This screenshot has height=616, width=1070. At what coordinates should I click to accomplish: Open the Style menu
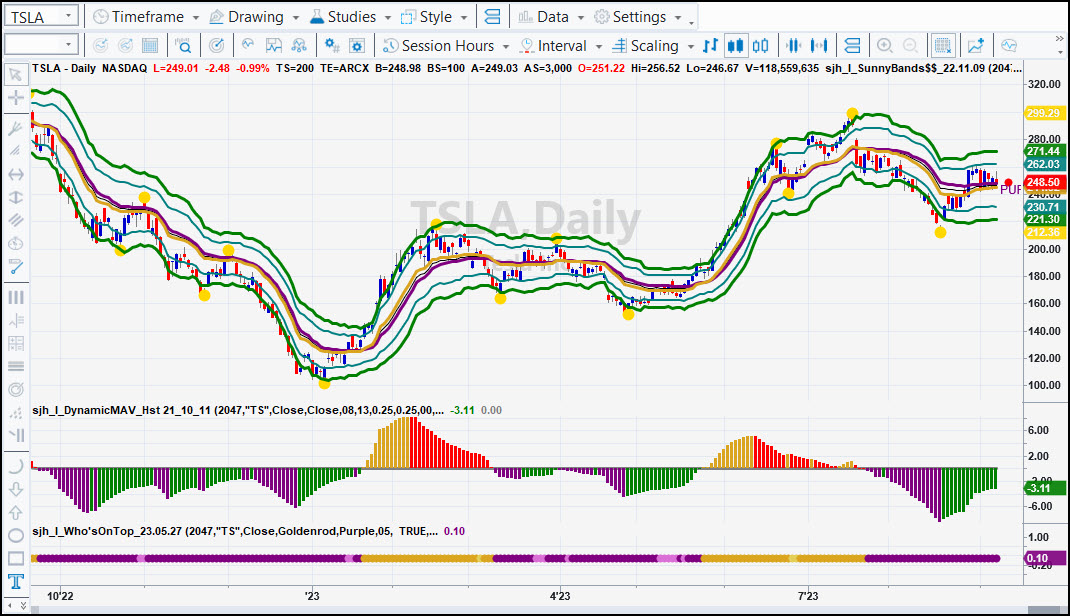pos(426,16)
